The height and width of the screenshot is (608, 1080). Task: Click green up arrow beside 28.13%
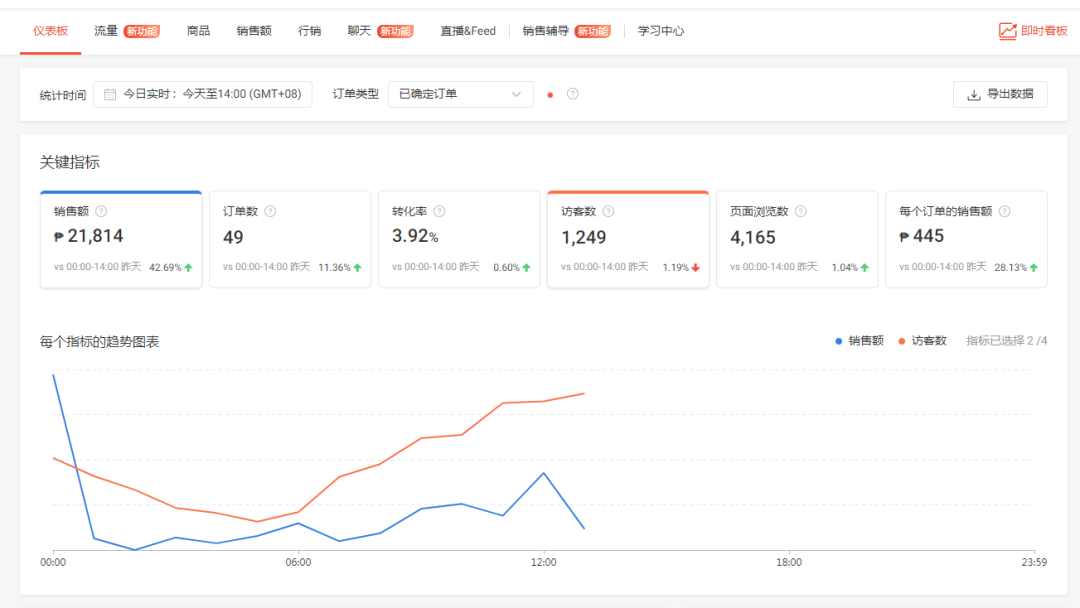click(x=1034, y=267)
